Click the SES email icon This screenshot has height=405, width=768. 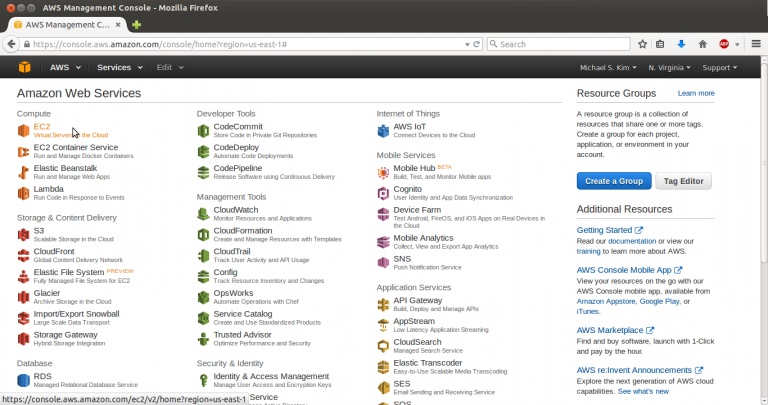383,388
